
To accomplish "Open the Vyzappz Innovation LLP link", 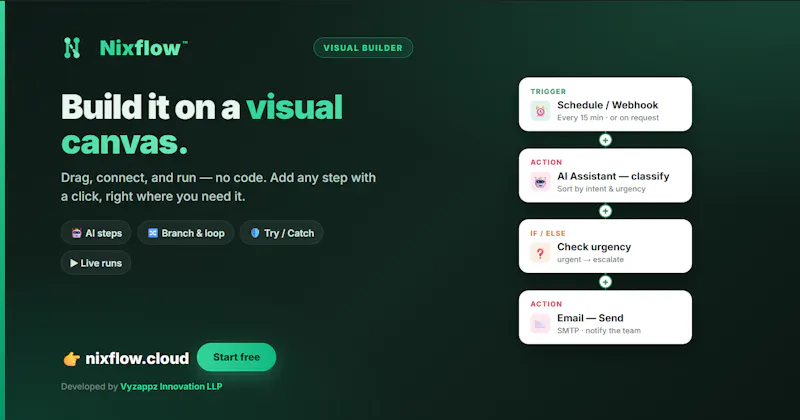I will (x=171, y=387).
